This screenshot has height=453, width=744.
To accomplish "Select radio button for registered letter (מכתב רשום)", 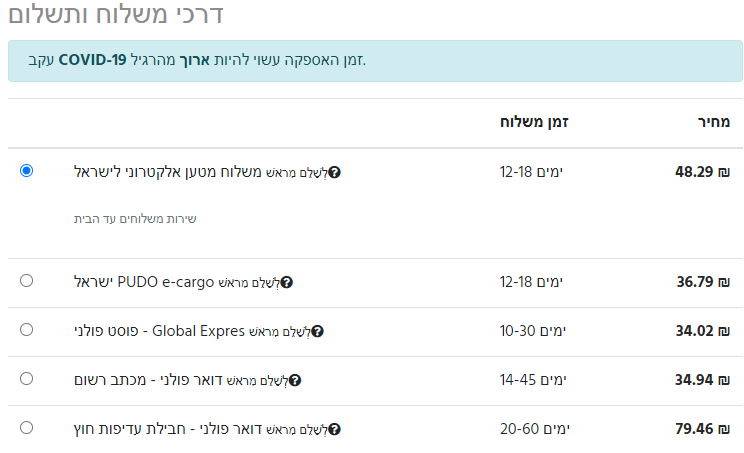I will coord(26,379).
